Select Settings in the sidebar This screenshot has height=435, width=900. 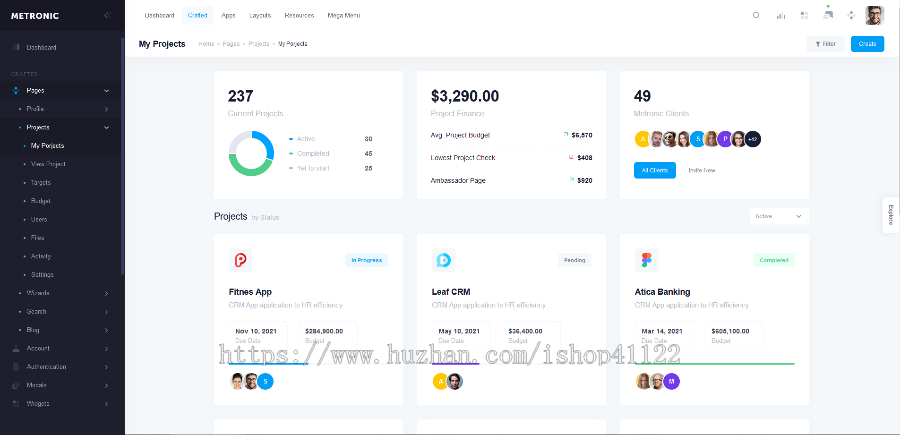pos(42,274)
